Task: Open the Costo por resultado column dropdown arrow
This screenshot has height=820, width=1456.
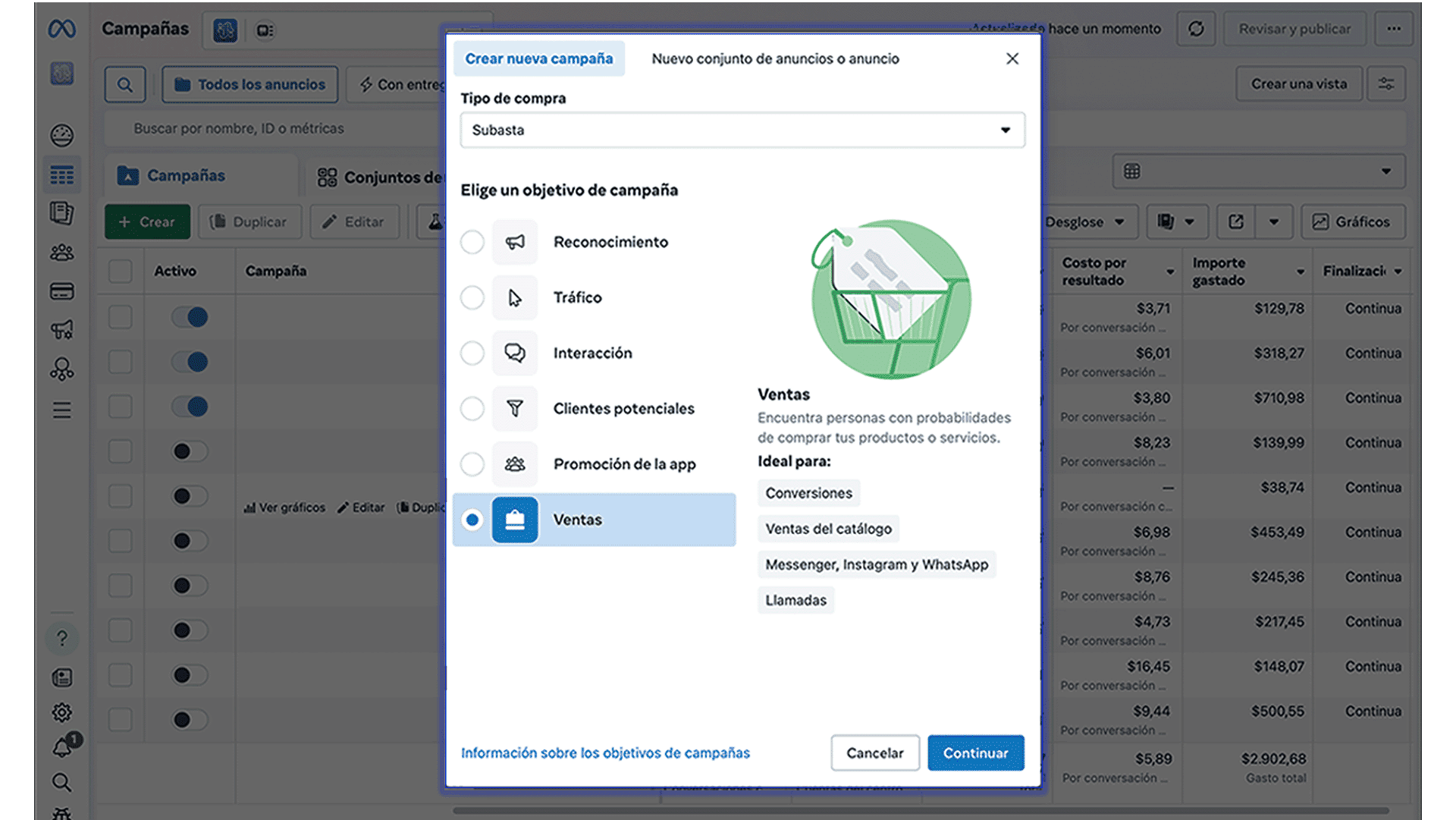Action: click(1170, 272)
